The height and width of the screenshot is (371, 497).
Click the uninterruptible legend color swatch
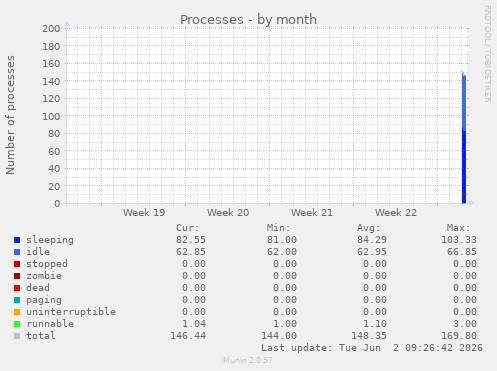17,312
